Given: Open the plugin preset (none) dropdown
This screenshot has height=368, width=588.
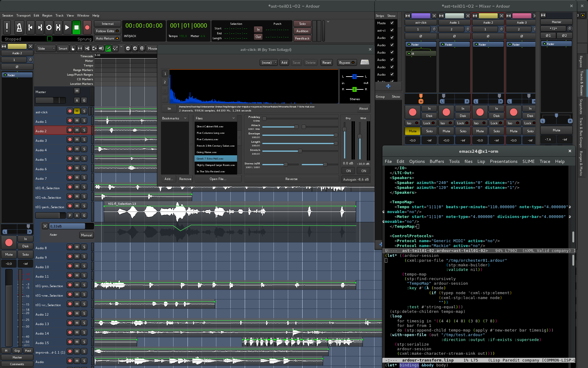Looking at the screenshot, I should tap(268, 63).
